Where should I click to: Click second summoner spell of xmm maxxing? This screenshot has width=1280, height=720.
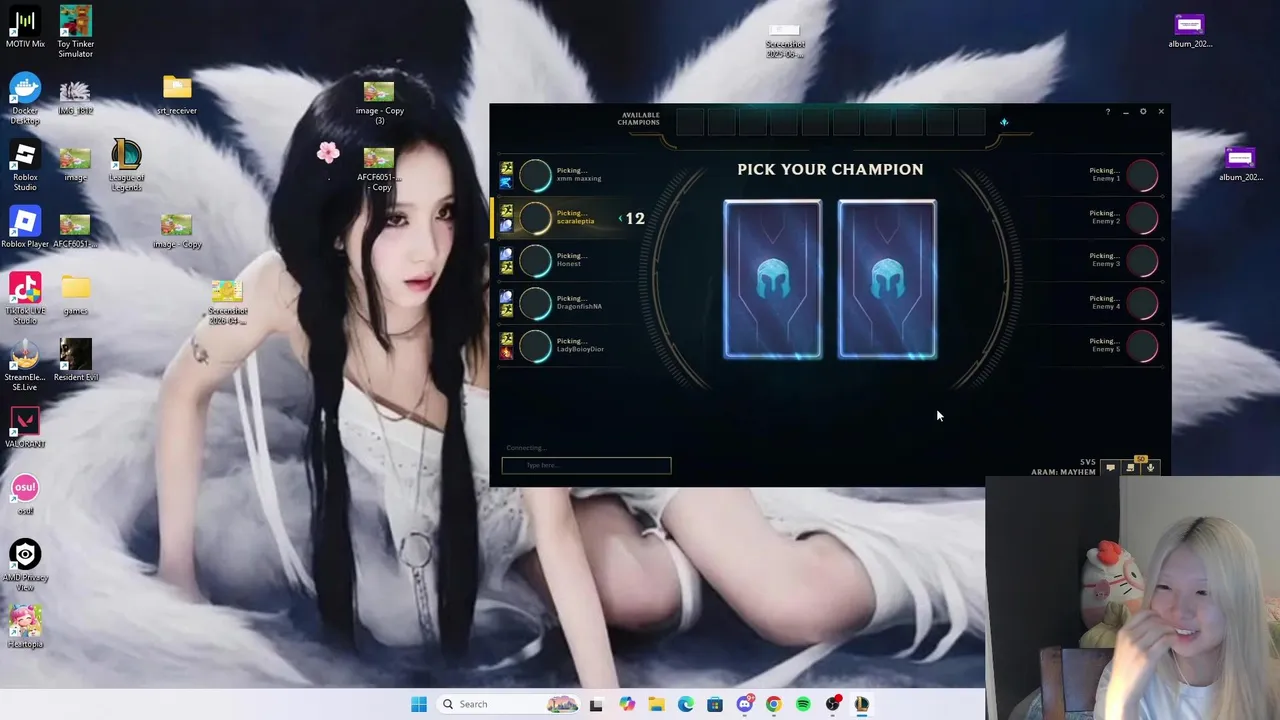(507, 182)
